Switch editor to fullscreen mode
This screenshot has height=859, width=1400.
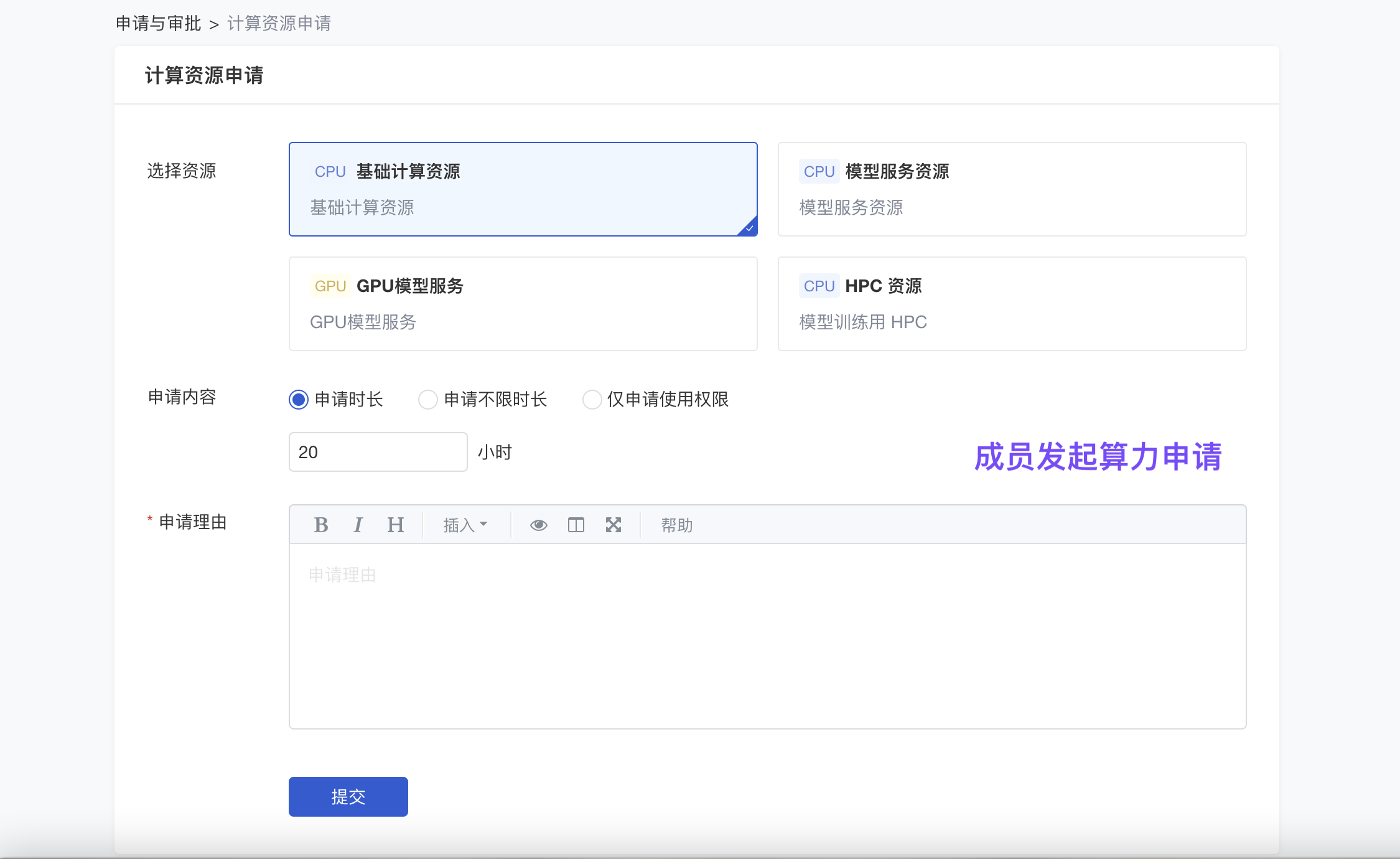pyautogui.click(x=614, y=525)
